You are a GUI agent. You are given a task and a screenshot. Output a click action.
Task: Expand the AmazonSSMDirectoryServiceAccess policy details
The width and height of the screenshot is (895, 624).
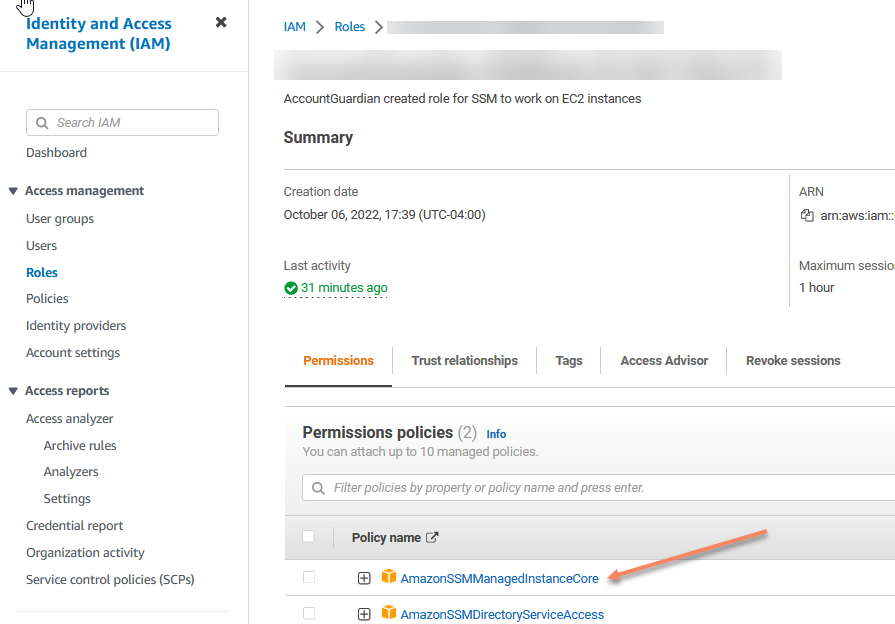click(364, 614)
